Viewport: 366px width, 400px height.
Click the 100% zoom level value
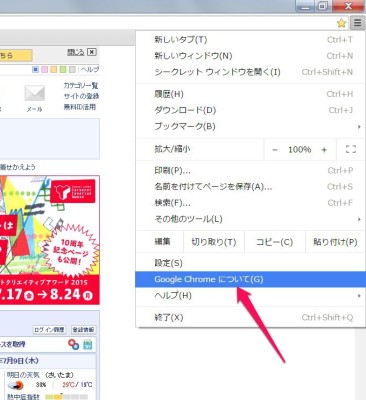pyautogui.click(x=299, y=150)
